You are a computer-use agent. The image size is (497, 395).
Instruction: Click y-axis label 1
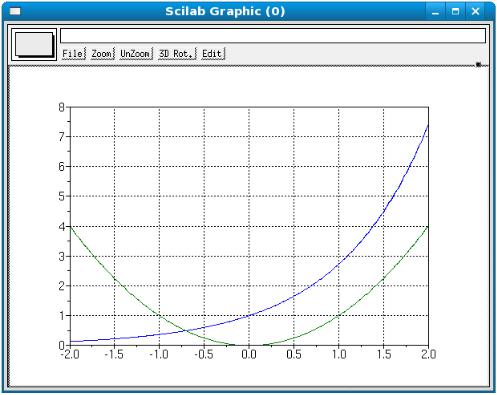point(62,316)
